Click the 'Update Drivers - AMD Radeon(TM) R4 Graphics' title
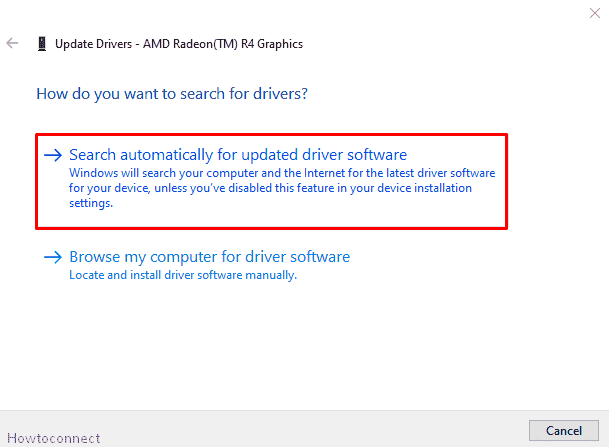 [x=179, y=44]
